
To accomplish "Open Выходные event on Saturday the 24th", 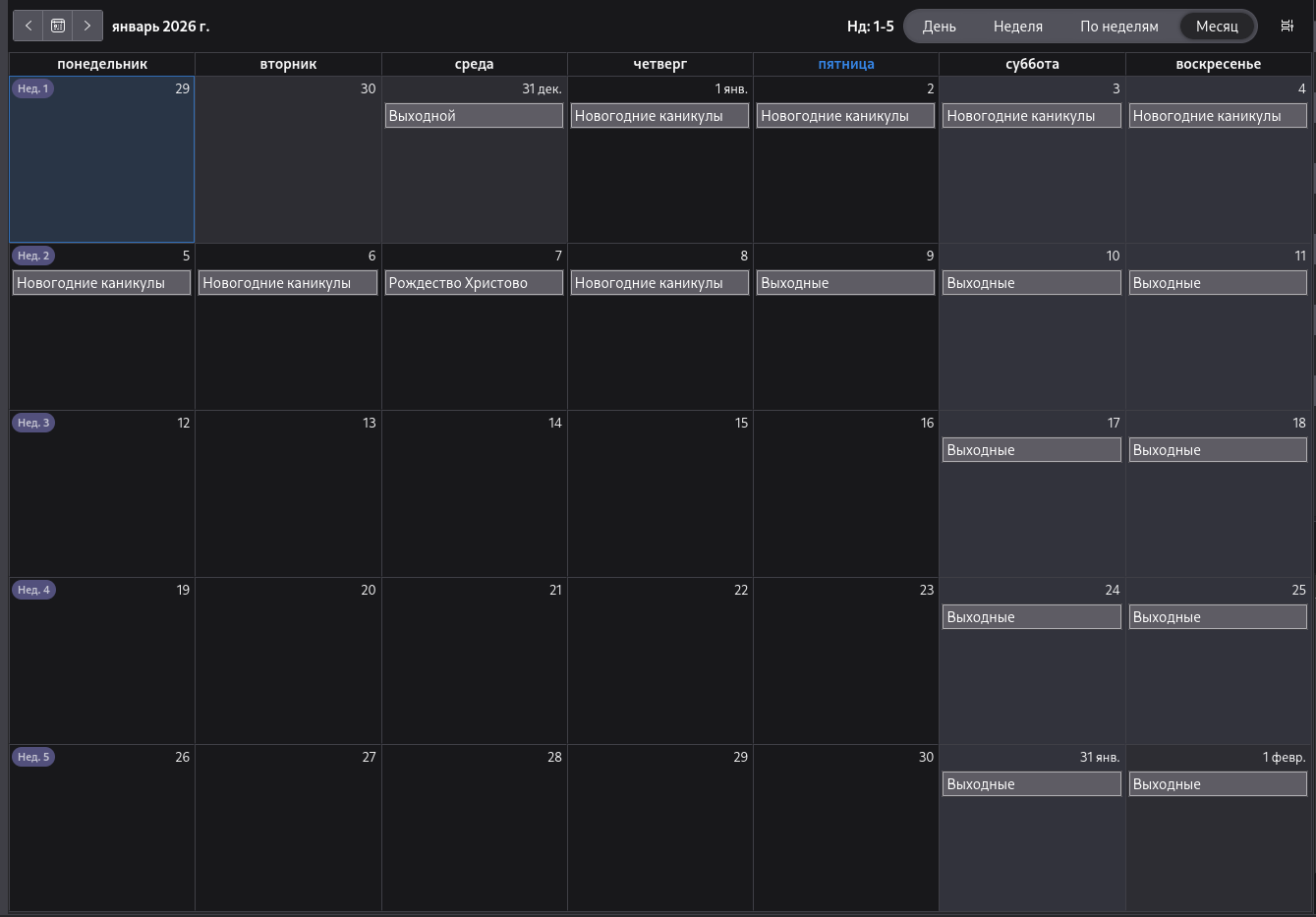I will [x=1031, y=617].
